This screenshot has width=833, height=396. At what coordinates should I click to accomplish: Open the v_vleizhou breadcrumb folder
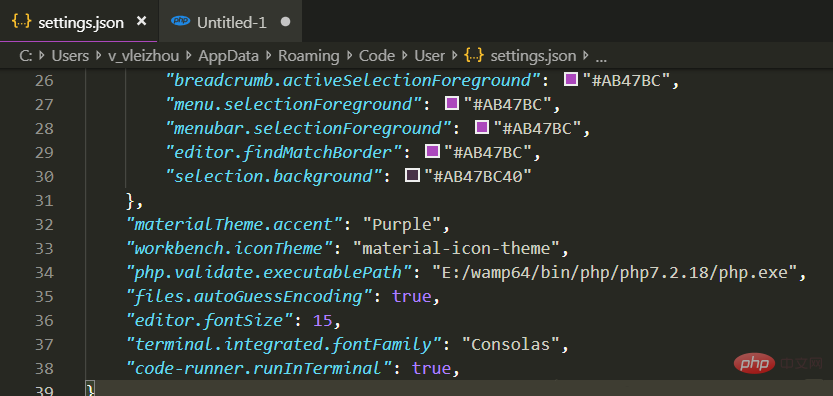(x=143, y=55)
